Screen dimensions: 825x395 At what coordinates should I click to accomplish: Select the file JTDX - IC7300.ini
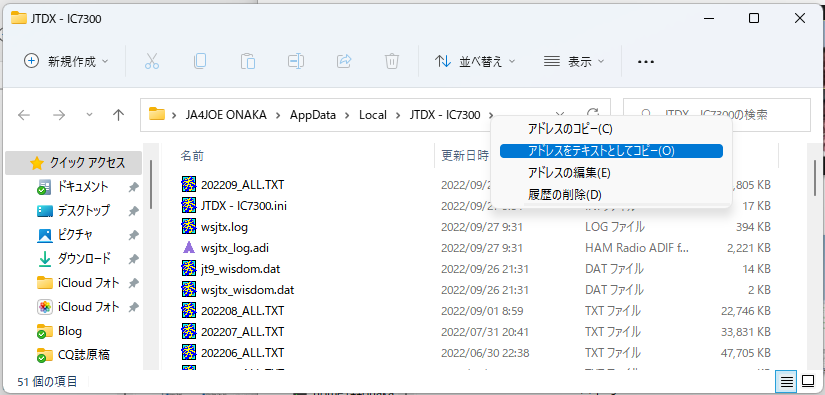point(244,206)
